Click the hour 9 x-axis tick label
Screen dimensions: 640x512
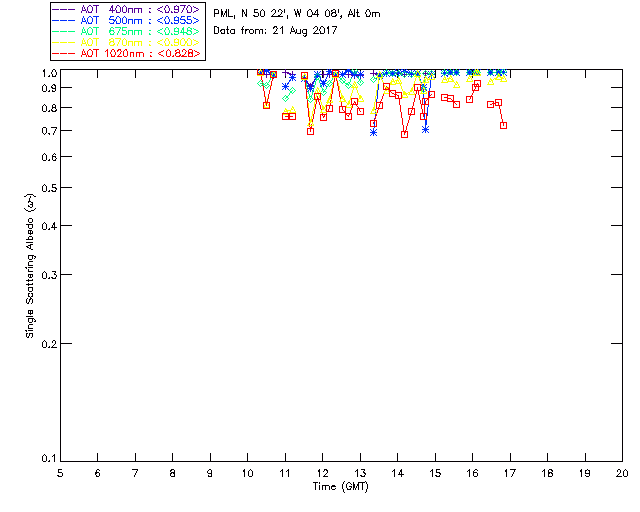(x=210, y=473)
